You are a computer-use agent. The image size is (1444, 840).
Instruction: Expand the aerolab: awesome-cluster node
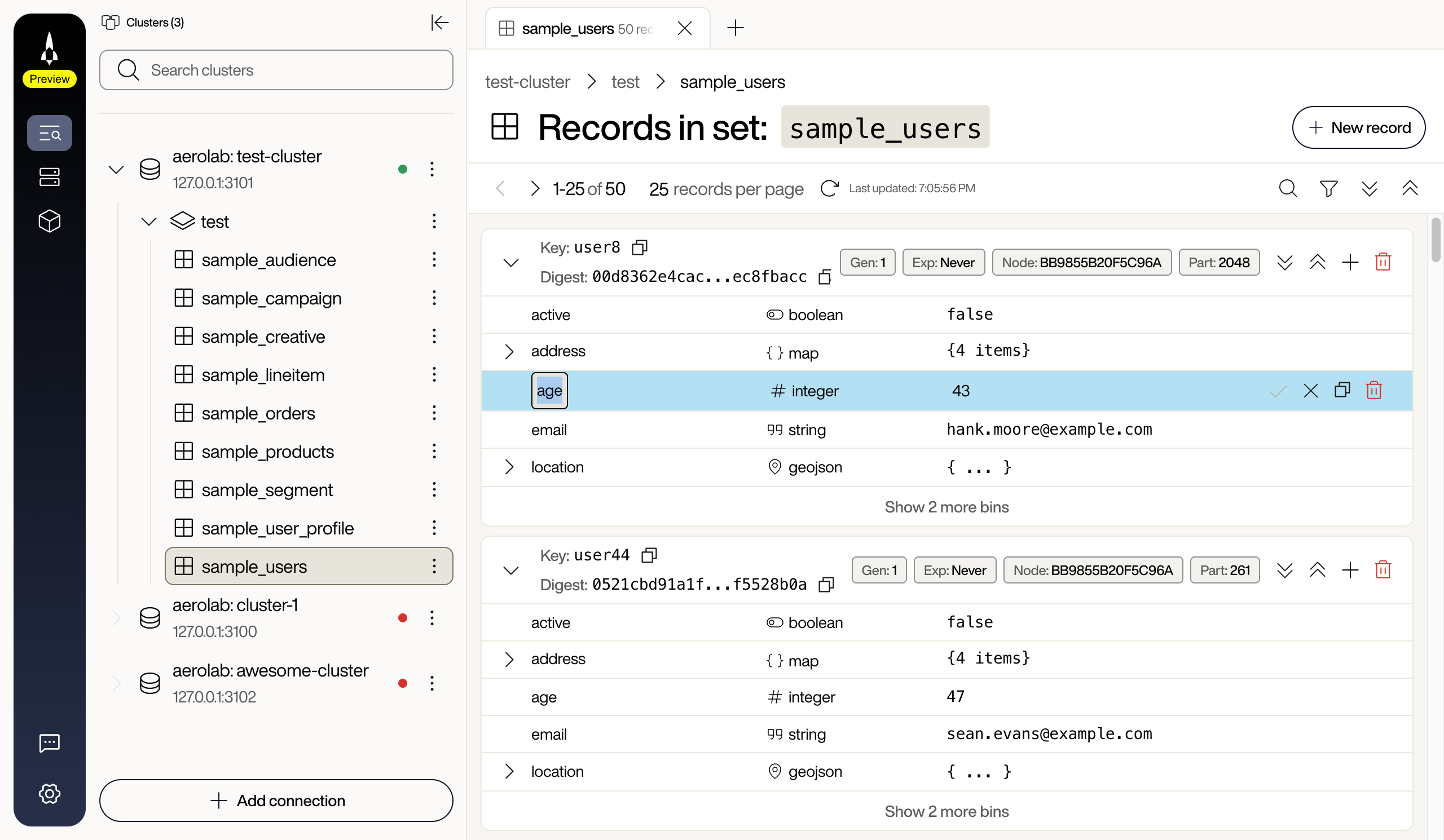pyautogui.click(x=117, y=683)
